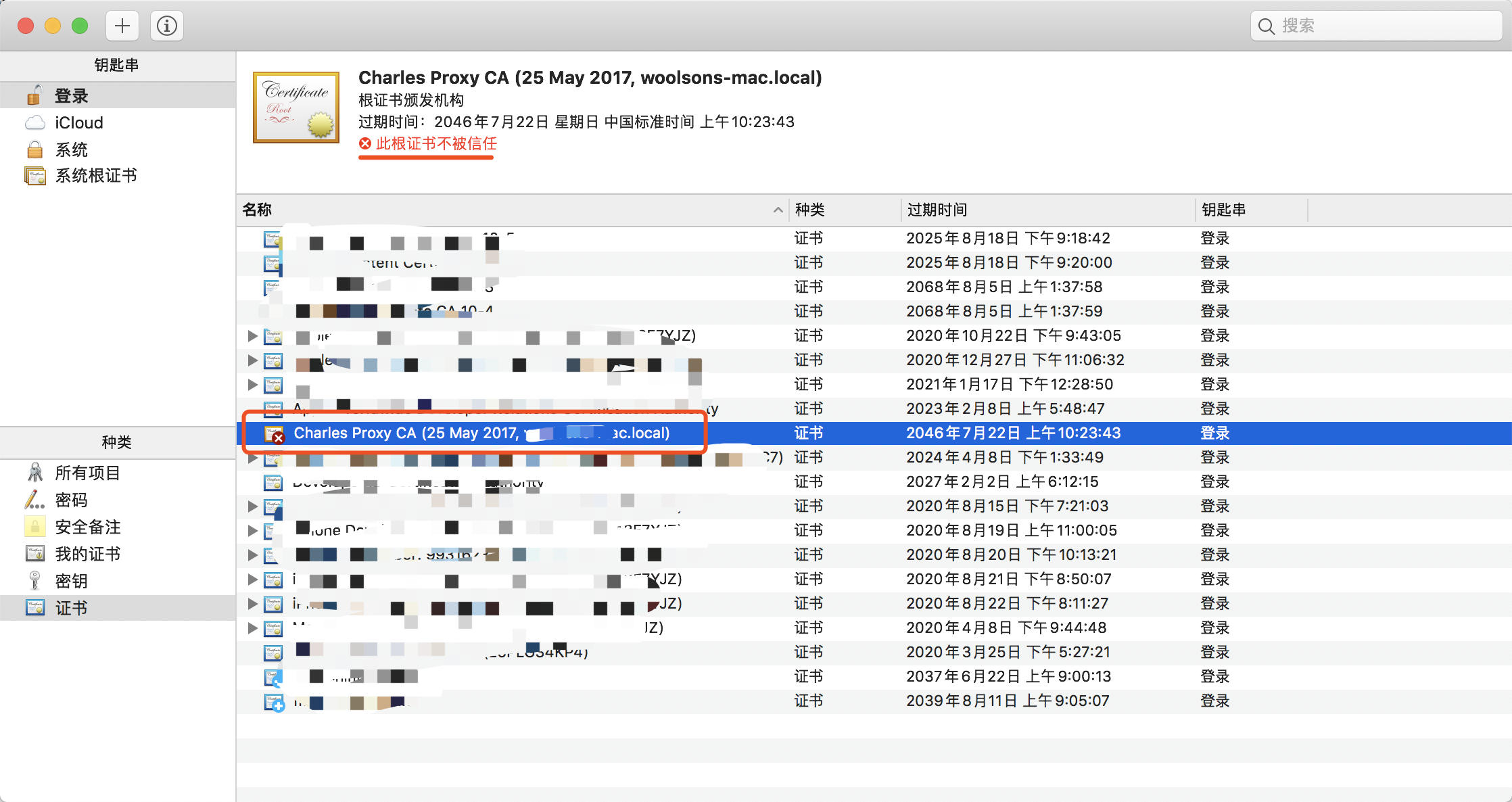The width and height of the screenshot is (1512, 802).
Task: Open the 安全备注 category
Action: point(87,527)
